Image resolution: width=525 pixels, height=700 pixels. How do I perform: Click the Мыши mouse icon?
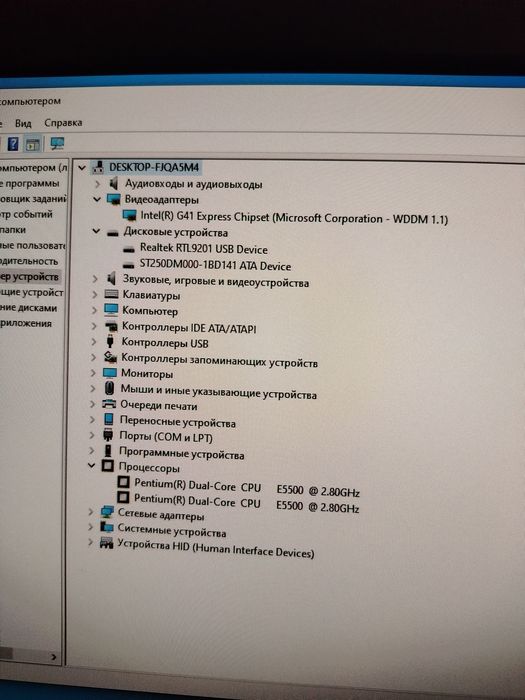(x=109, y=388)
